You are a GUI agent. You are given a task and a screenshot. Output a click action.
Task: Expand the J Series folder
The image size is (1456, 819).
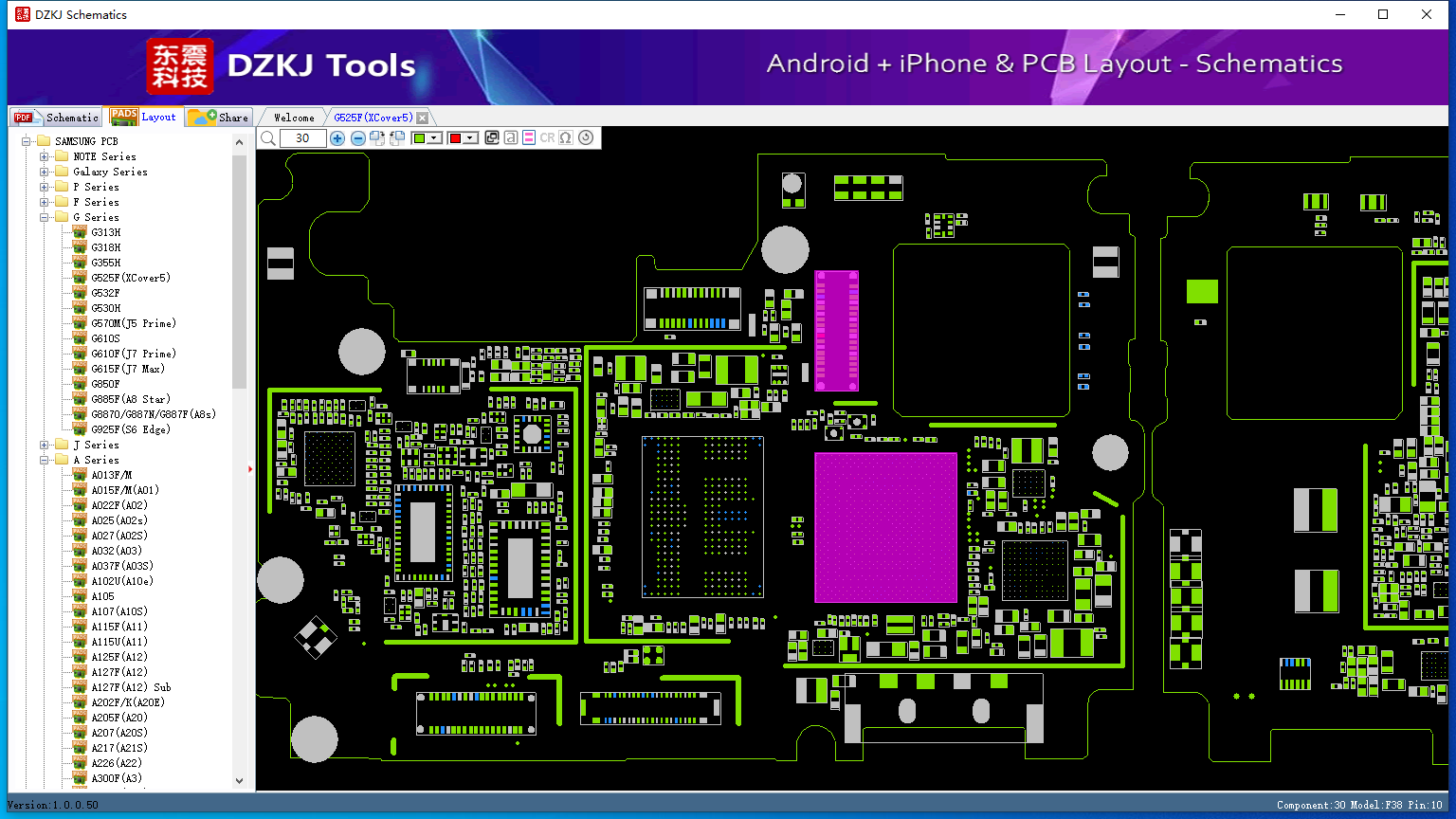(45, 445)
